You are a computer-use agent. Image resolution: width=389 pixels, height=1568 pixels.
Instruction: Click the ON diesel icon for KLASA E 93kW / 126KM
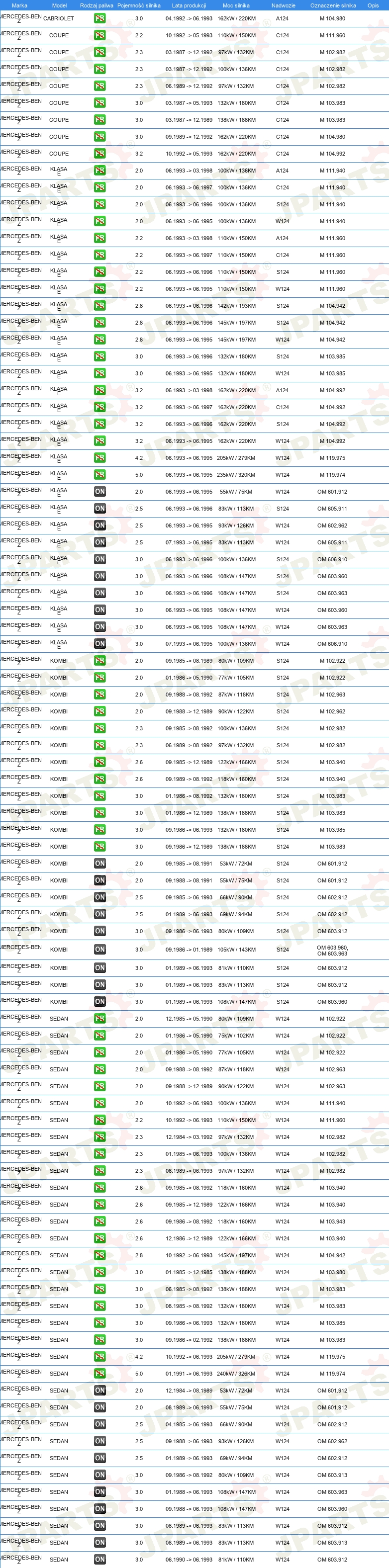[100, 525]
